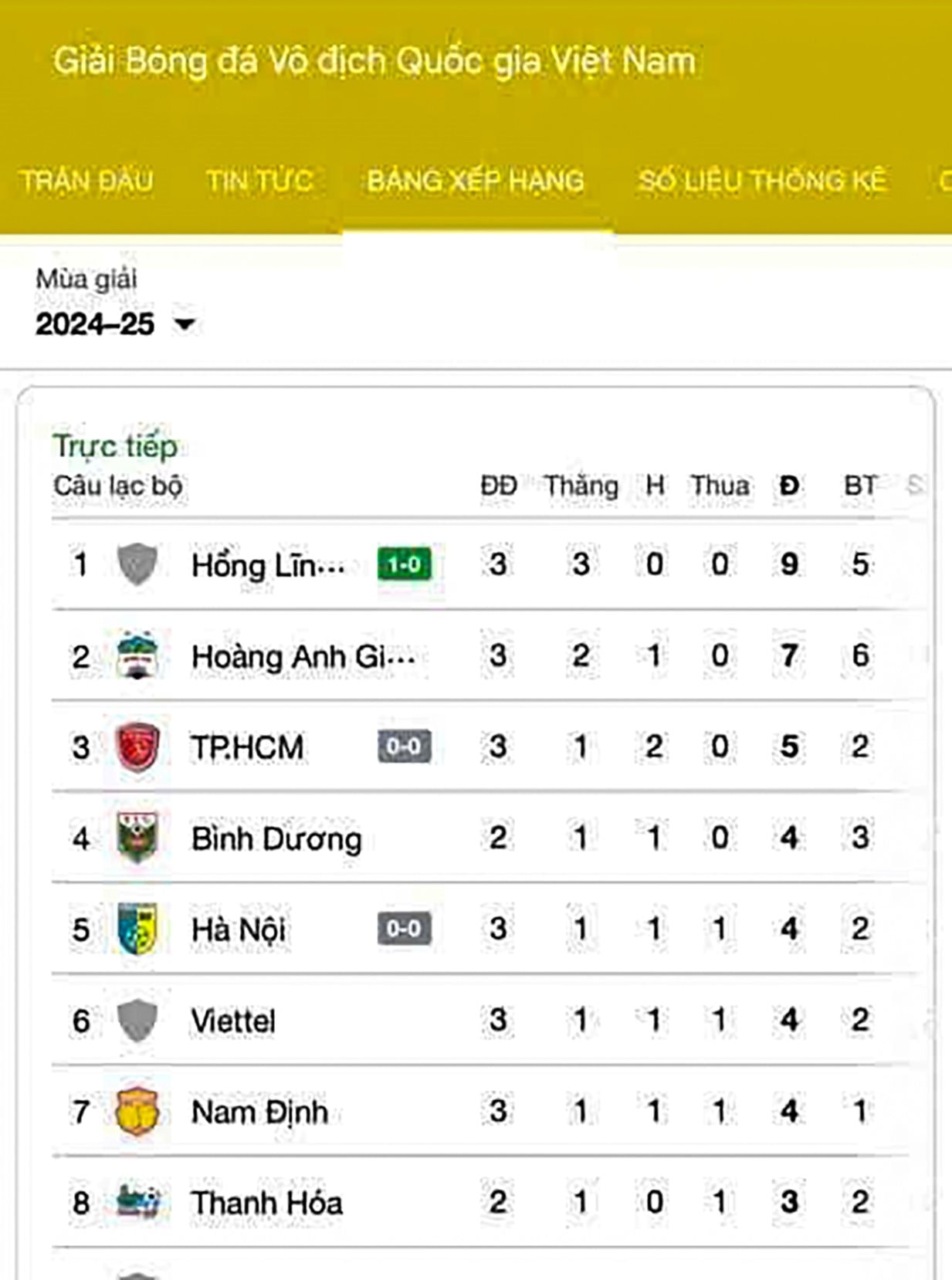The height and width of the screenshot is (1280, 952).
Task: Click the red TP.HCM club crest
Action: pos(137,747)
